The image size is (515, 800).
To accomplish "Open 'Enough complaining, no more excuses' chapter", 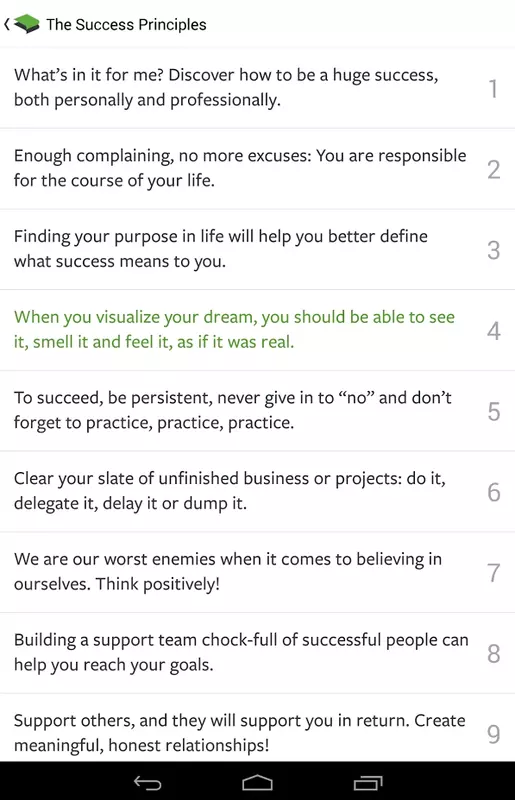I will pyautogui.click(x=257, y=168).
